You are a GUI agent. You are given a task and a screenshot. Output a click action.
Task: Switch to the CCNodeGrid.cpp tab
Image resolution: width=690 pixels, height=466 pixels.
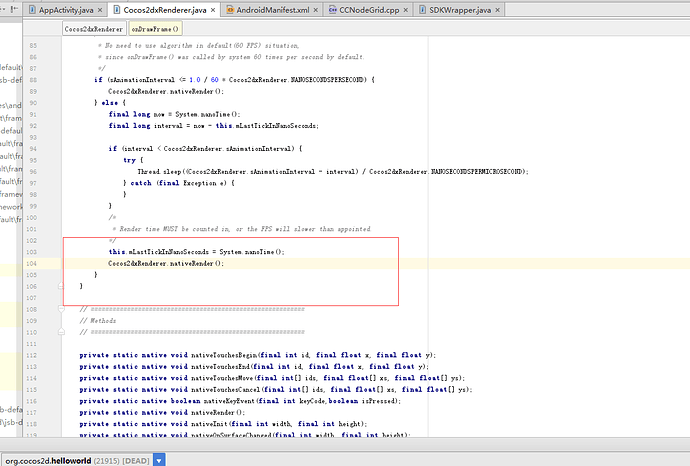369,10
